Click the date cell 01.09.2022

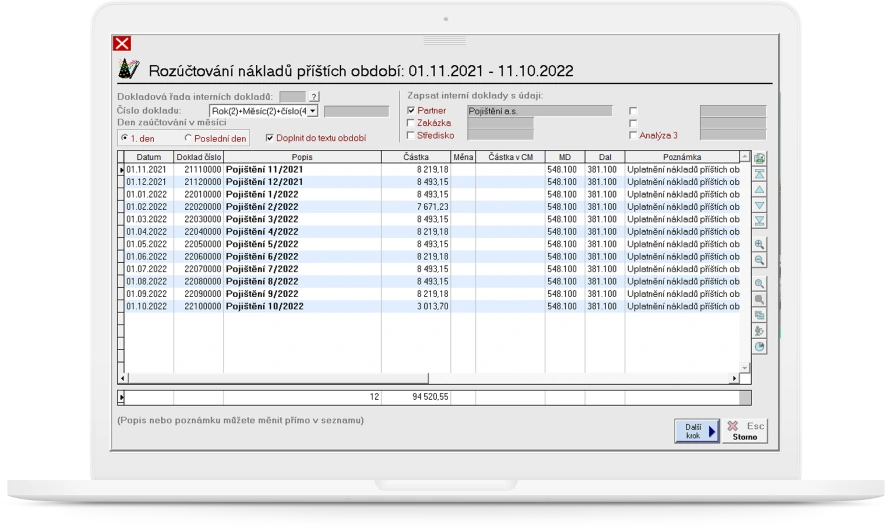149,294
